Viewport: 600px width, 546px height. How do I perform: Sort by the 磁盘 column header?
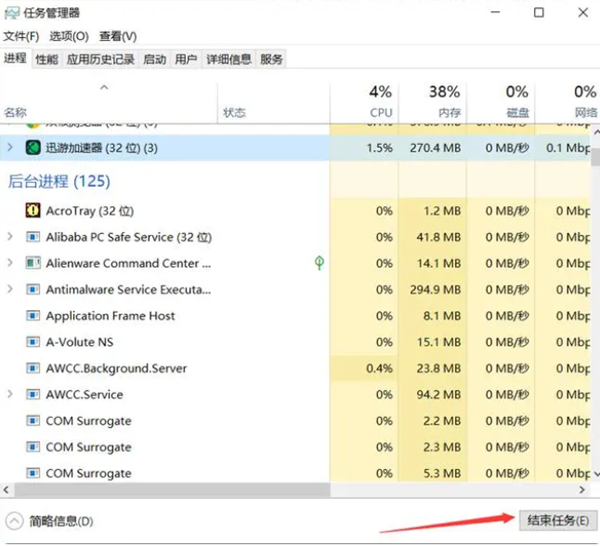coord(501,103)
